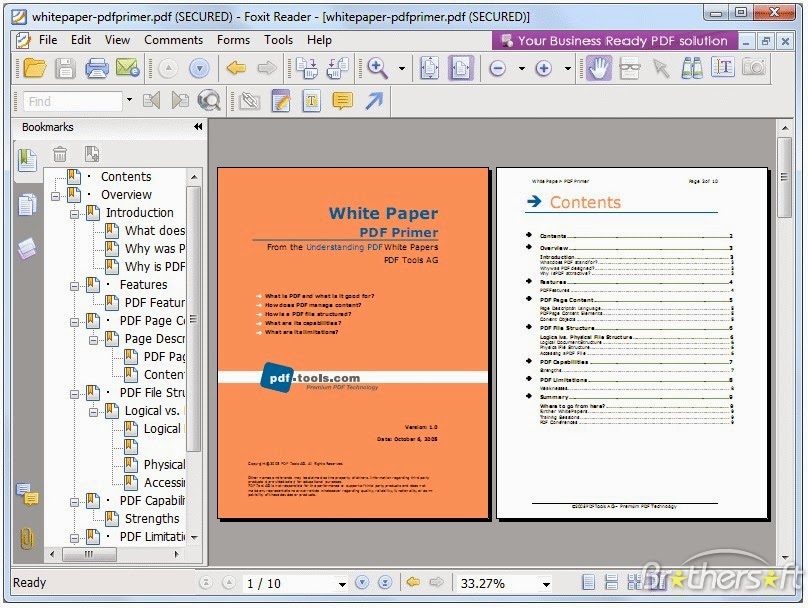The width and height of the screenshot is (808, 608).
Task: Go to next page with down-arrow circle
Action: [199, 68]
